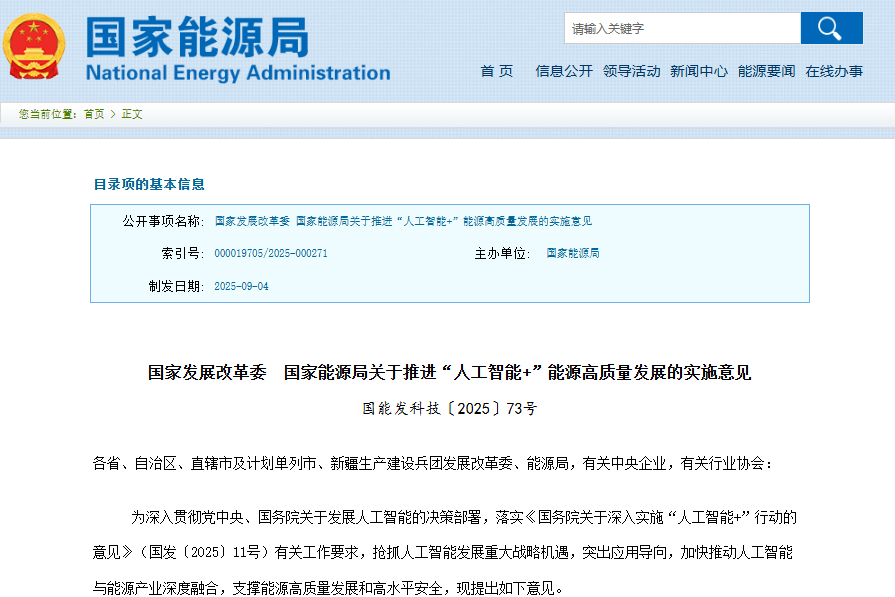Image resolution: width=895 pixels, height=597 pixels.
Task: Click the 国家能源局 host unit link
Action: click(571, 253)
